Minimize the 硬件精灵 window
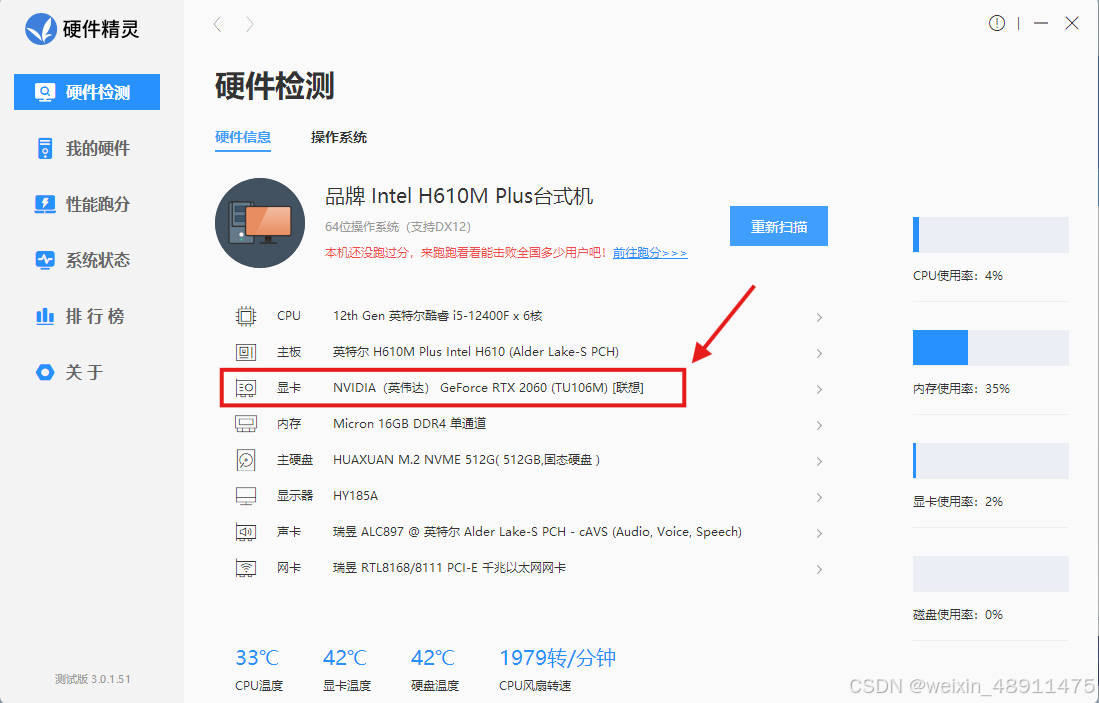 click(1041, 23)
